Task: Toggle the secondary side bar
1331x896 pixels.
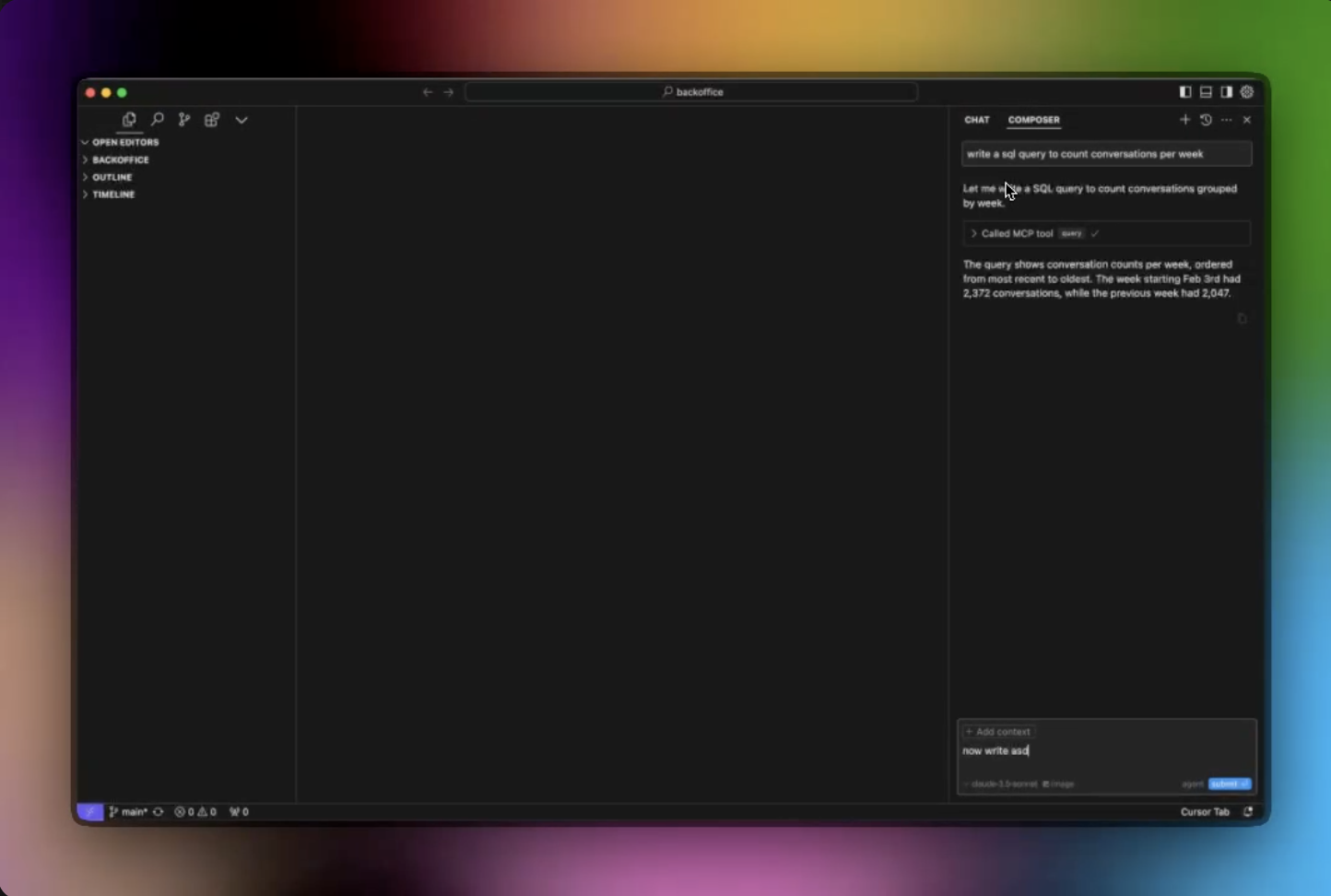Action: tap(1226, 92)
